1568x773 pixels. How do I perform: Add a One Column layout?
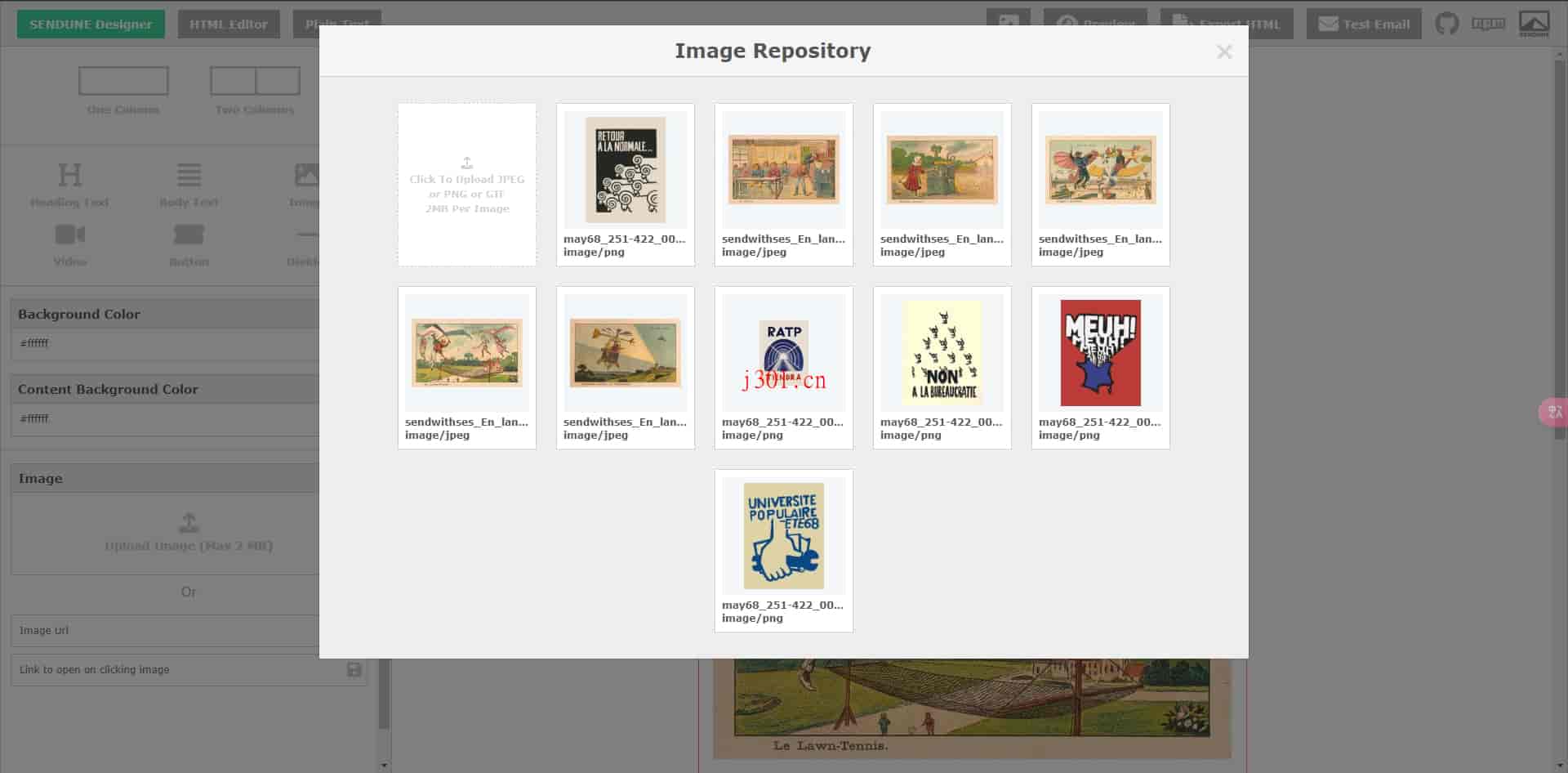(123, 91)
